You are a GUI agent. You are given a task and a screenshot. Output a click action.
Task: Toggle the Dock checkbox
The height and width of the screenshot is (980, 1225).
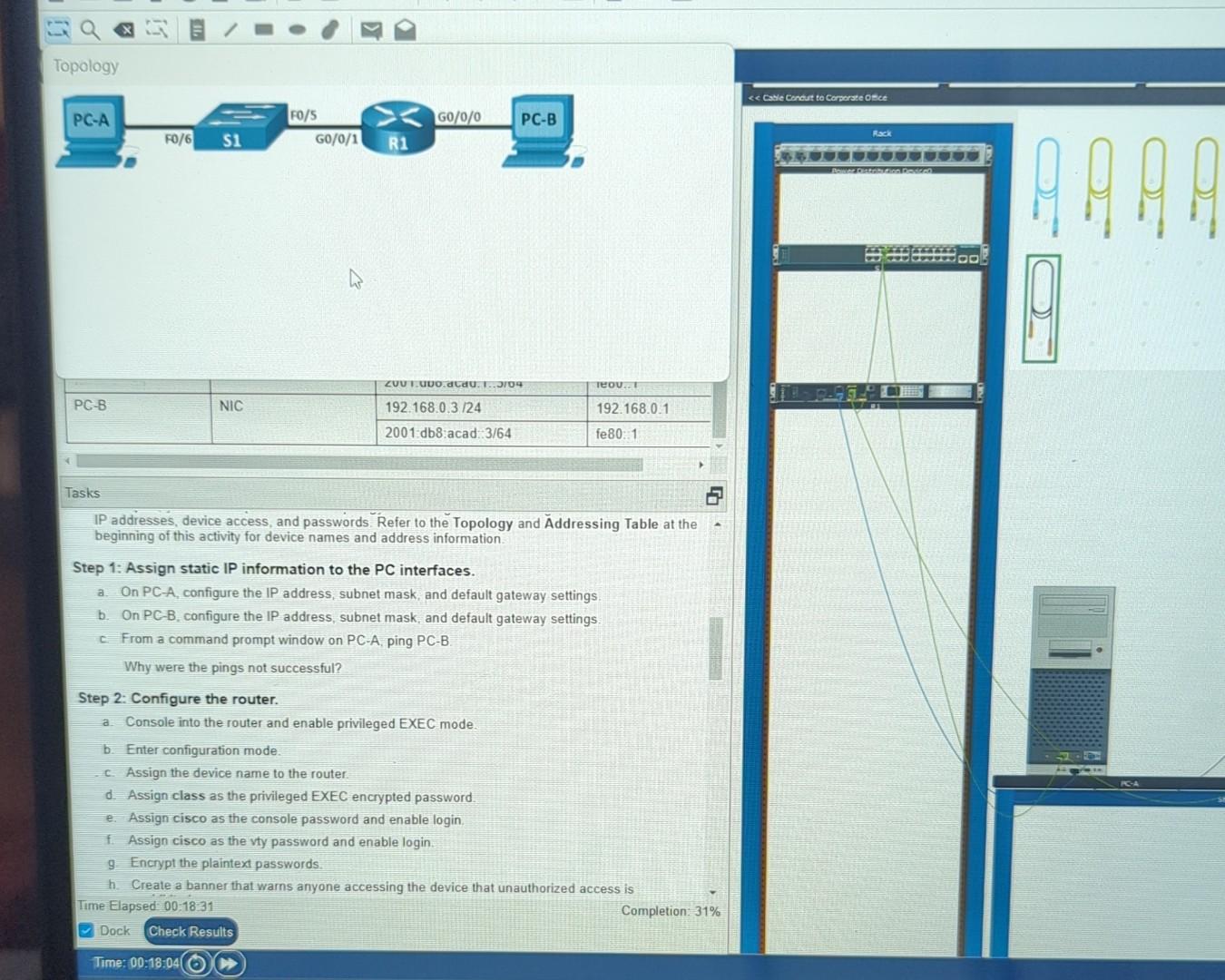(x=86, y=930)
